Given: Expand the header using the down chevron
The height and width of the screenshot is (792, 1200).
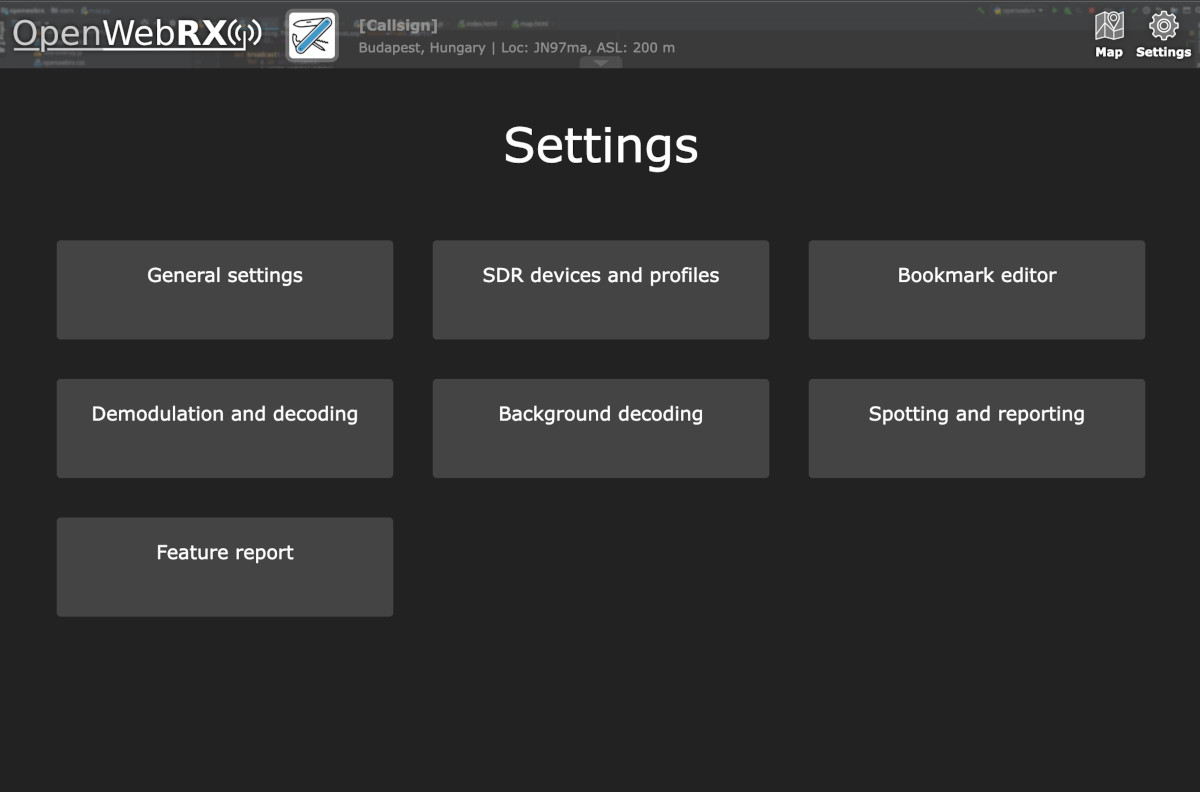Looking at the screenshot, I should tap(602, 62).
